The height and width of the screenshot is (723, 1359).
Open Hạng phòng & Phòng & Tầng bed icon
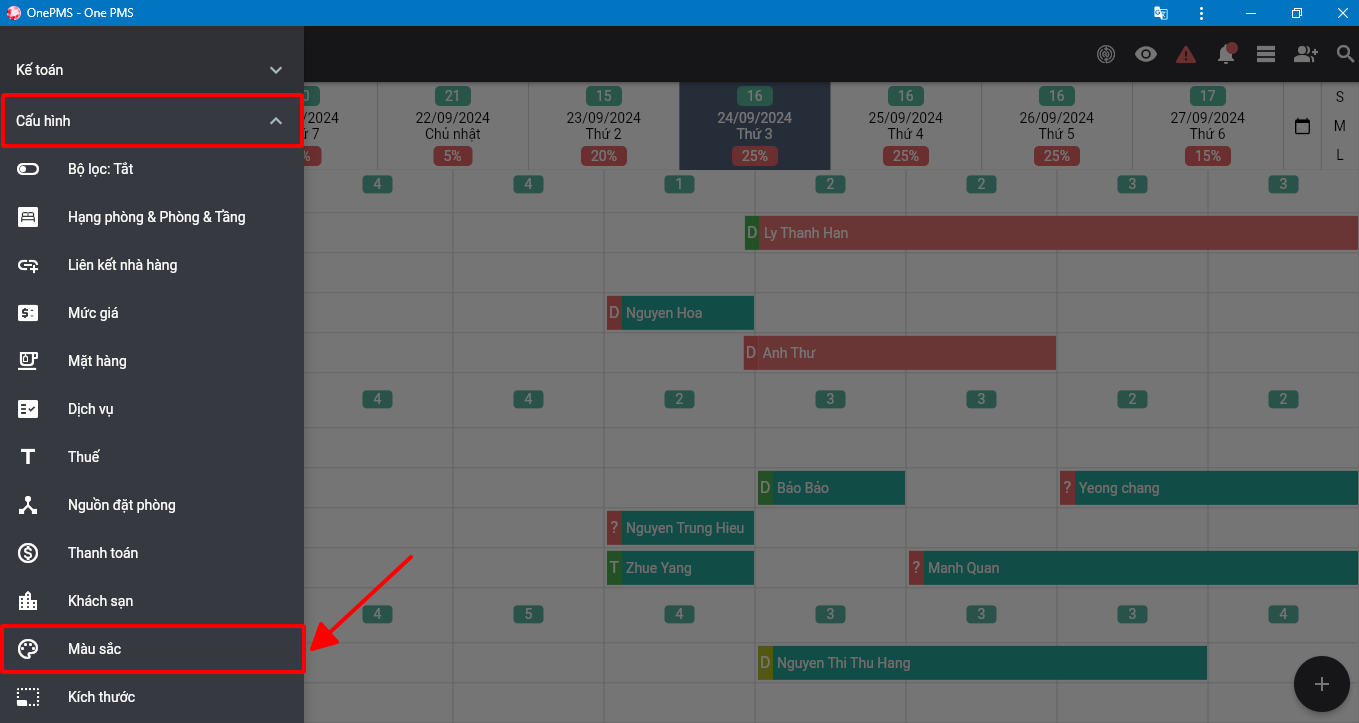click(28, 217)
